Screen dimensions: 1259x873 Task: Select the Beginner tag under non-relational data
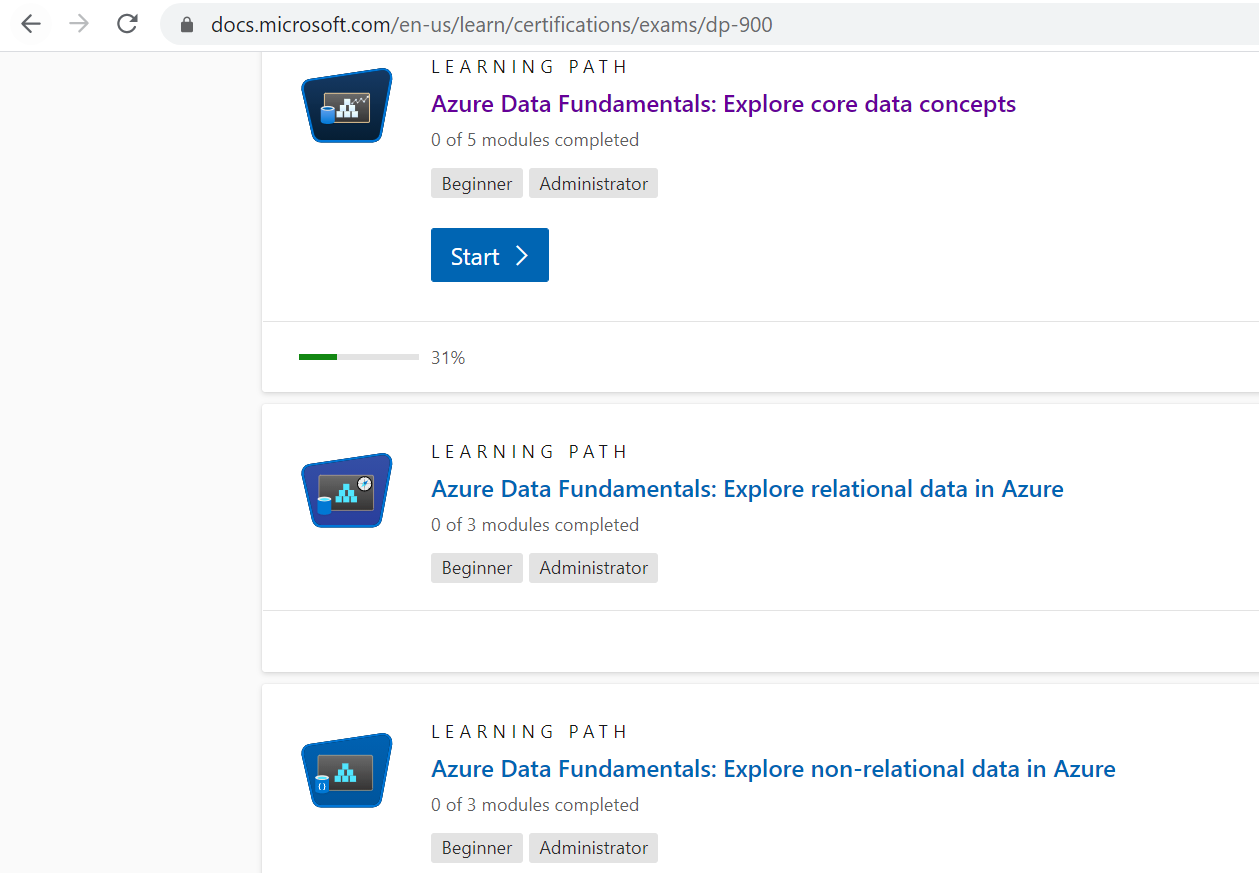[x=477, y=848]
